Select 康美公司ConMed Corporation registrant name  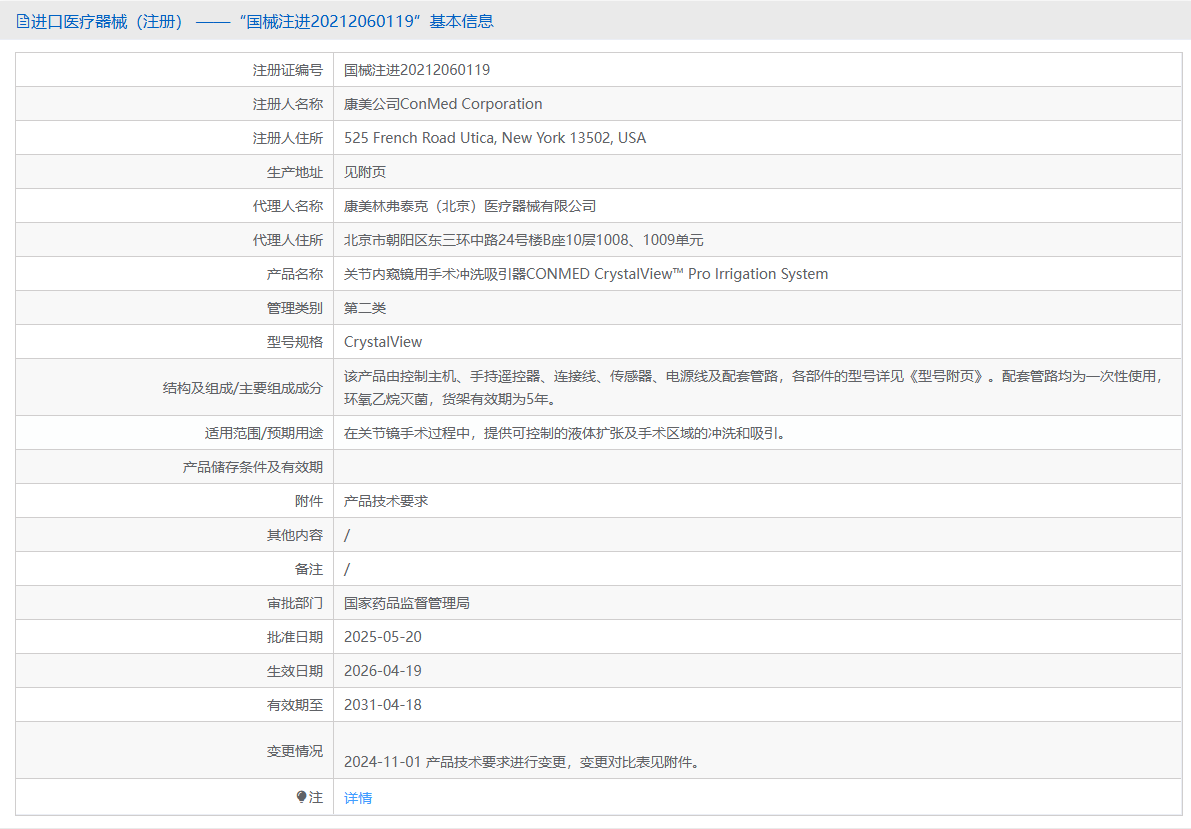(443, 104)
